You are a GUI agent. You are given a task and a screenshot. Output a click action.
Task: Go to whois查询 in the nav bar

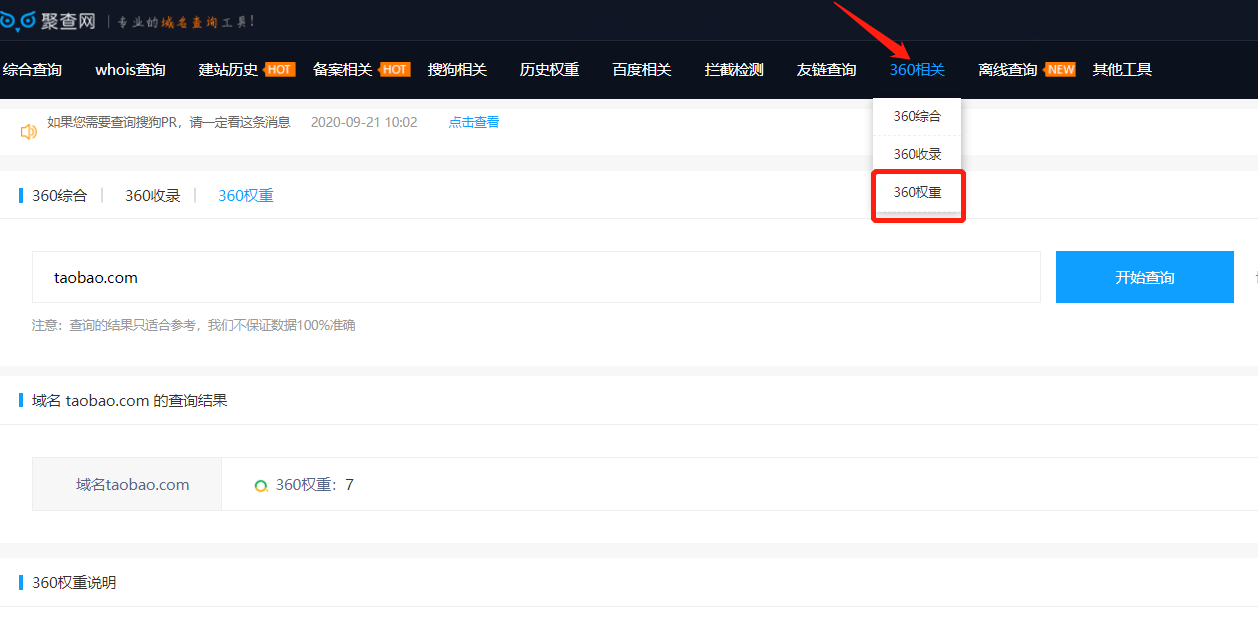[130, 70]
